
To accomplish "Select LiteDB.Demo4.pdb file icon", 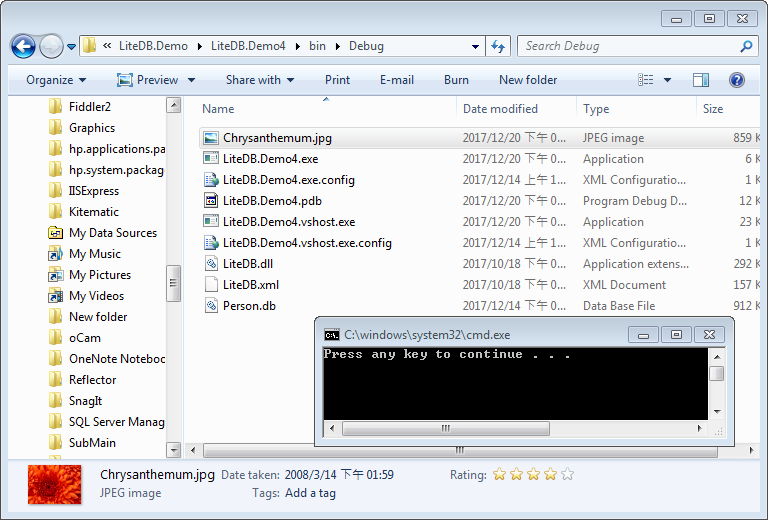I will click(x=211, y=201).
